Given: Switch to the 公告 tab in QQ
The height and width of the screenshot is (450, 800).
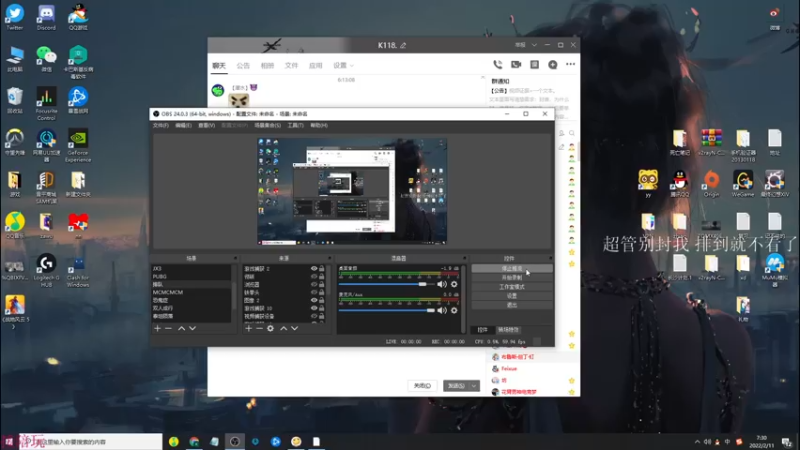Looking at the screenshot, I should tap(243, 65).
